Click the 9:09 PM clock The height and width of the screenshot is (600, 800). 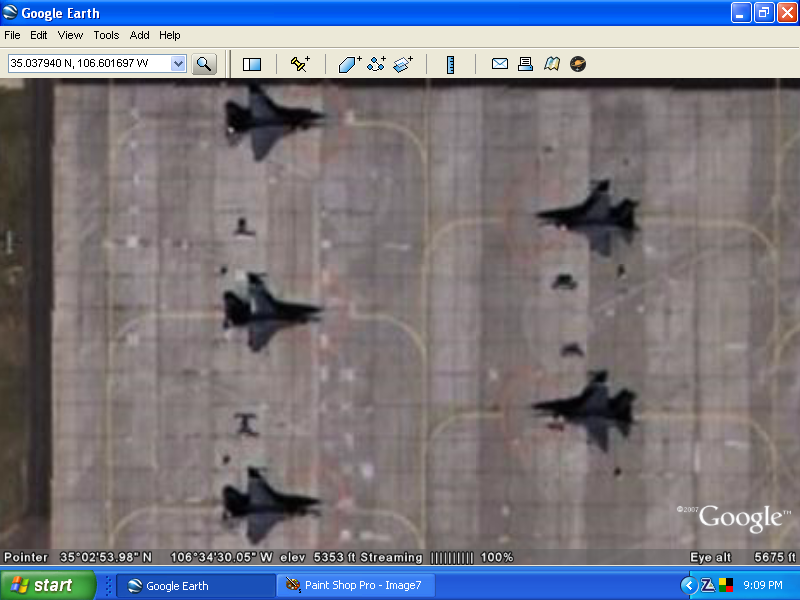click(x=763, y=585)
